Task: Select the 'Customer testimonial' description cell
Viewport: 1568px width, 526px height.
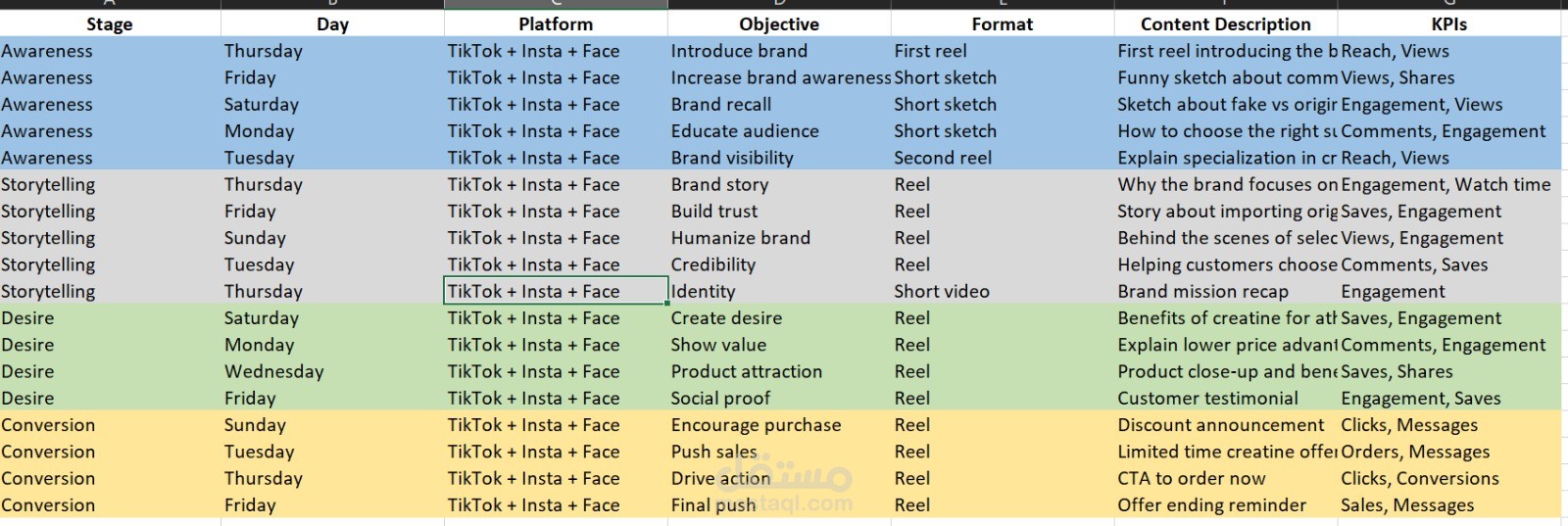Action: click(1226, 398)
